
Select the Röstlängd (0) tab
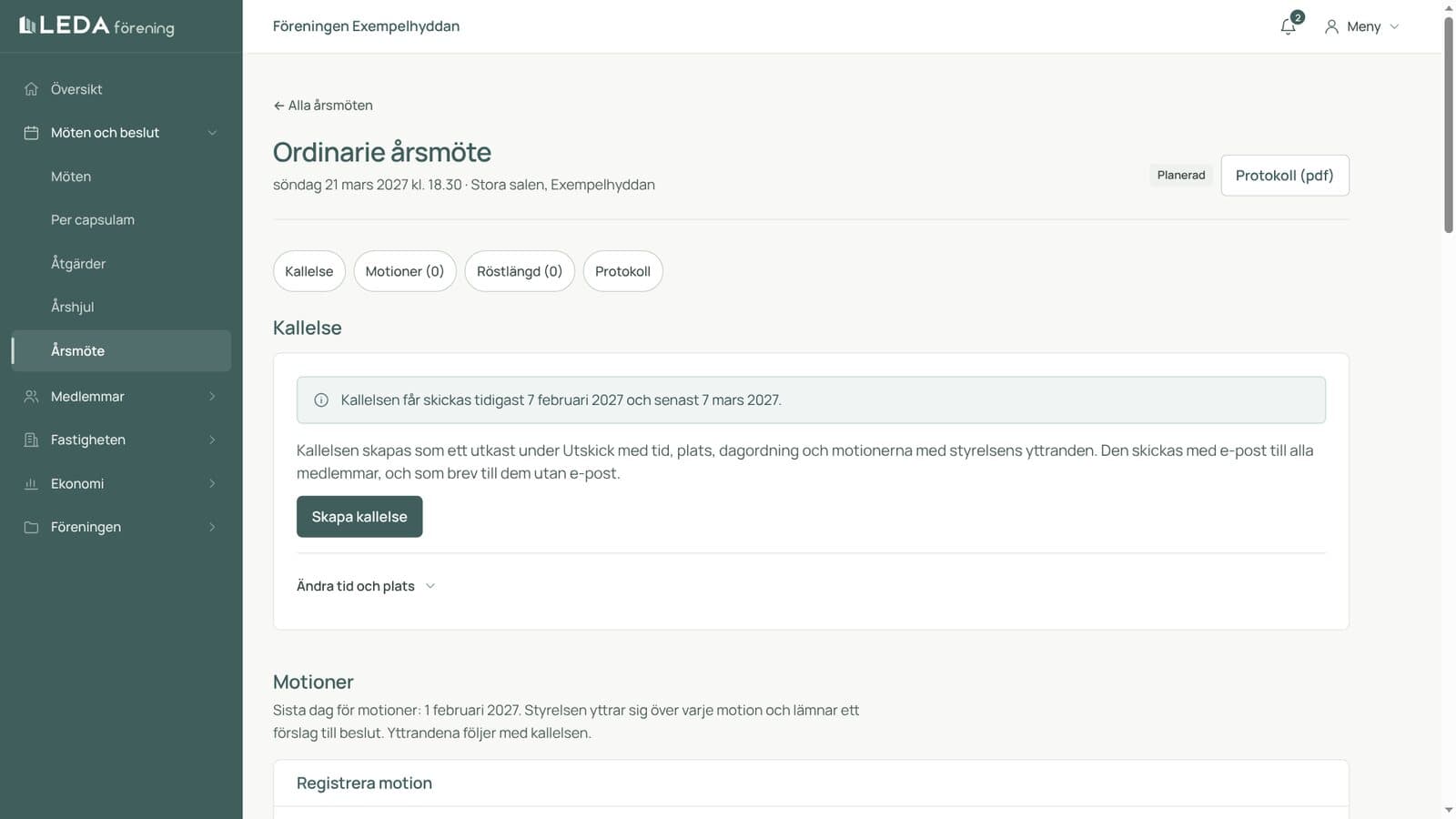[x=520, y=271]
